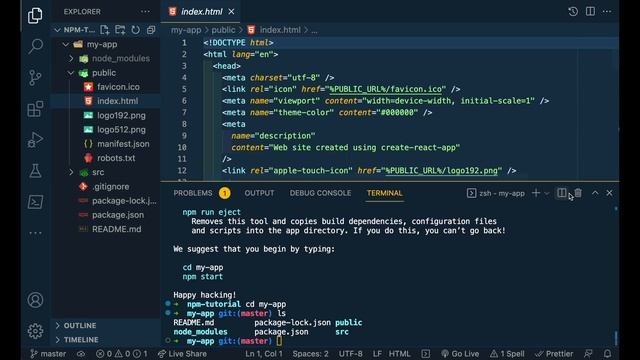Maximize the terminal panel size
The width and height of the screenshot is (640, 360).
tap(595, 193)
